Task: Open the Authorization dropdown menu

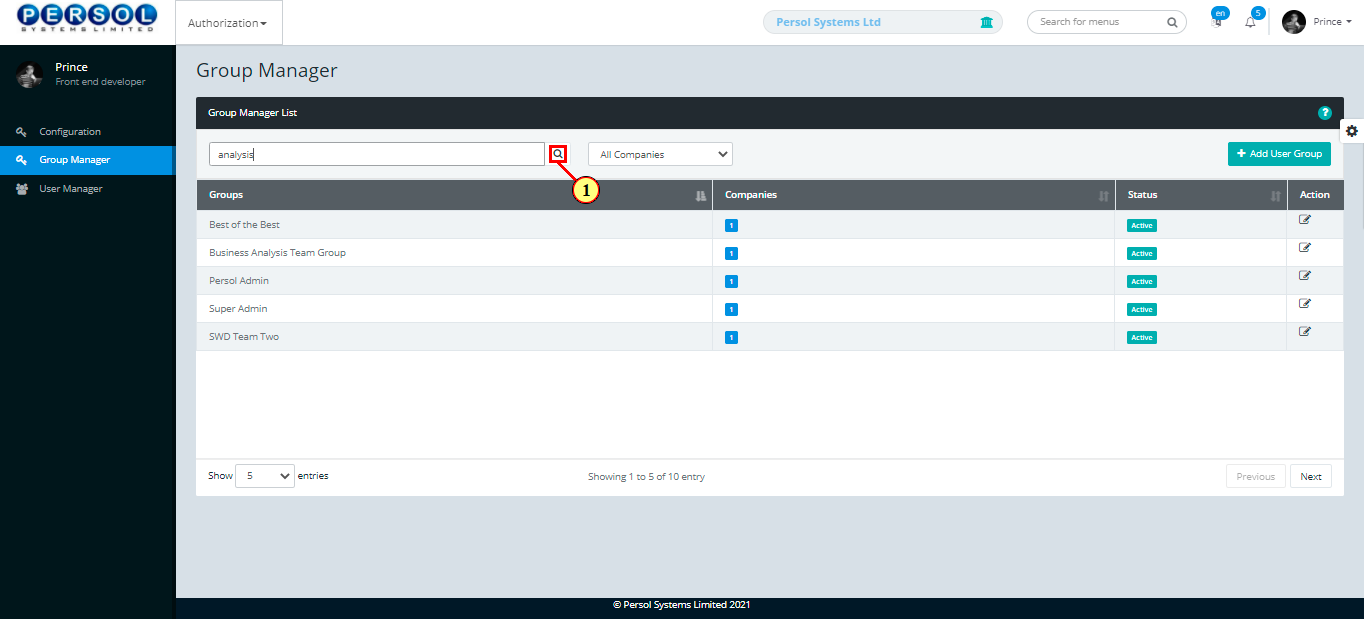Action: point(228,23)
